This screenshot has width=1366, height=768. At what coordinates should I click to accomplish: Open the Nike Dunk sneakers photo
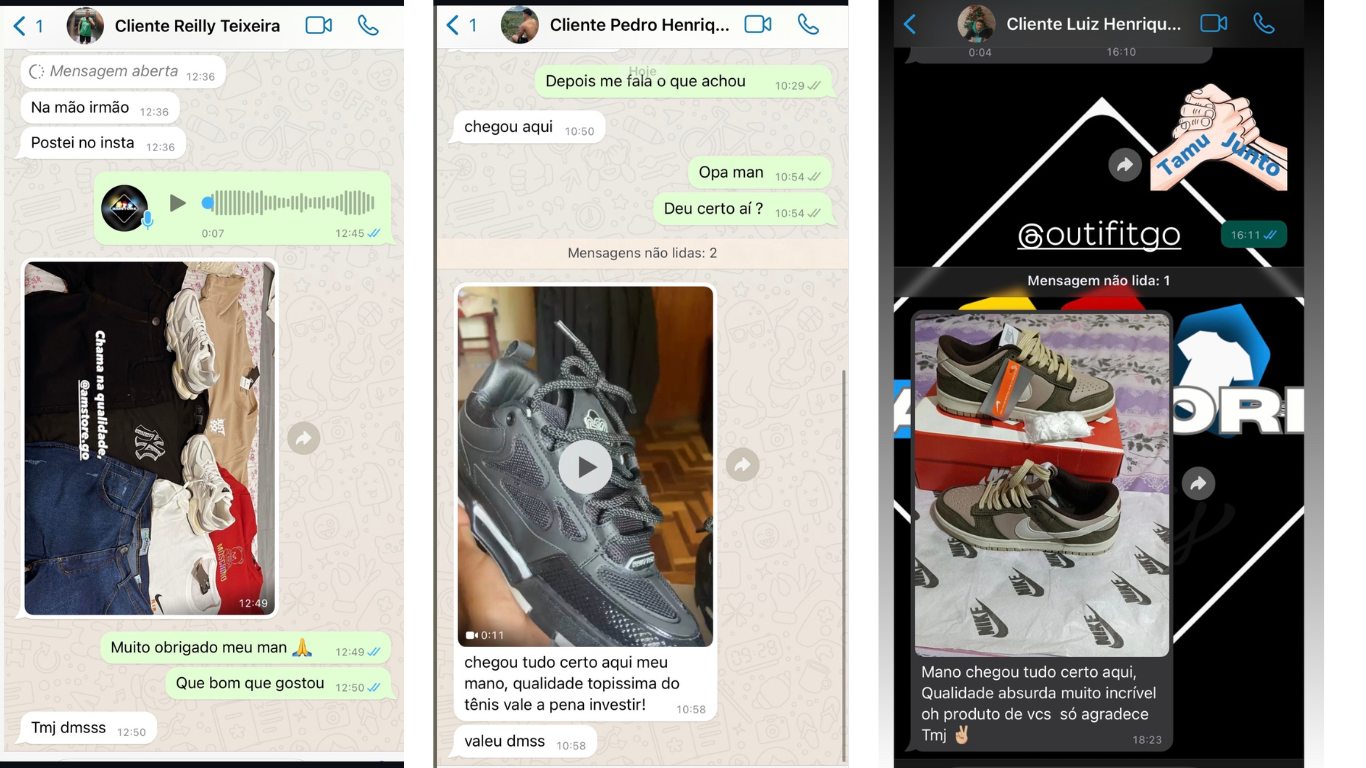click(x=1041, y=484)
